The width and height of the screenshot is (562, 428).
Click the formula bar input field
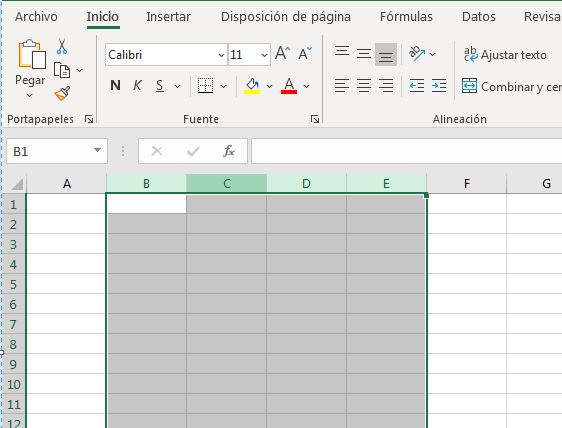pos(406,151)
